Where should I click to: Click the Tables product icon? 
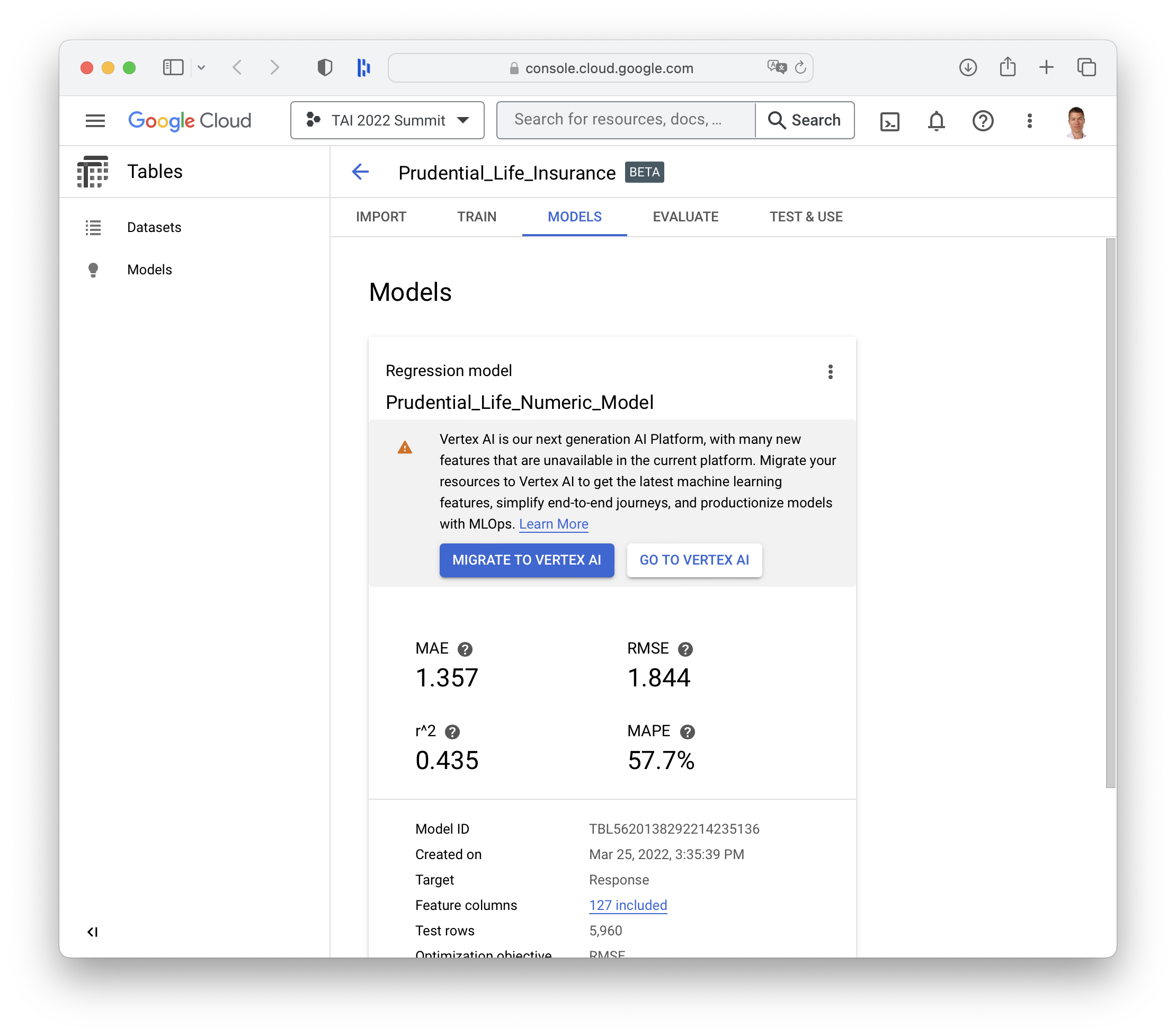click(93, 172)
